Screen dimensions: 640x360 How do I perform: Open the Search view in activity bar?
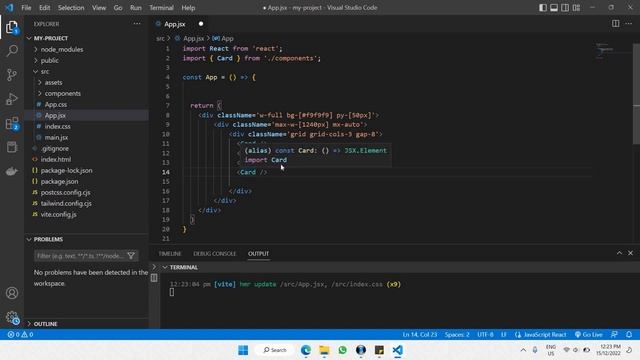coord(12,51)
